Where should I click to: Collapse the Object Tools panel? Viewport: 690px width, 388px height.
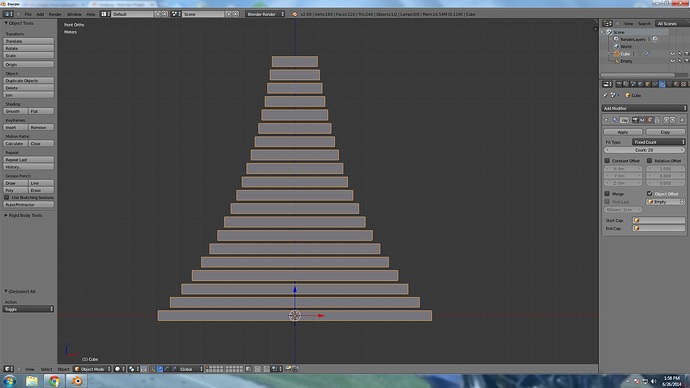click(19, 23)
